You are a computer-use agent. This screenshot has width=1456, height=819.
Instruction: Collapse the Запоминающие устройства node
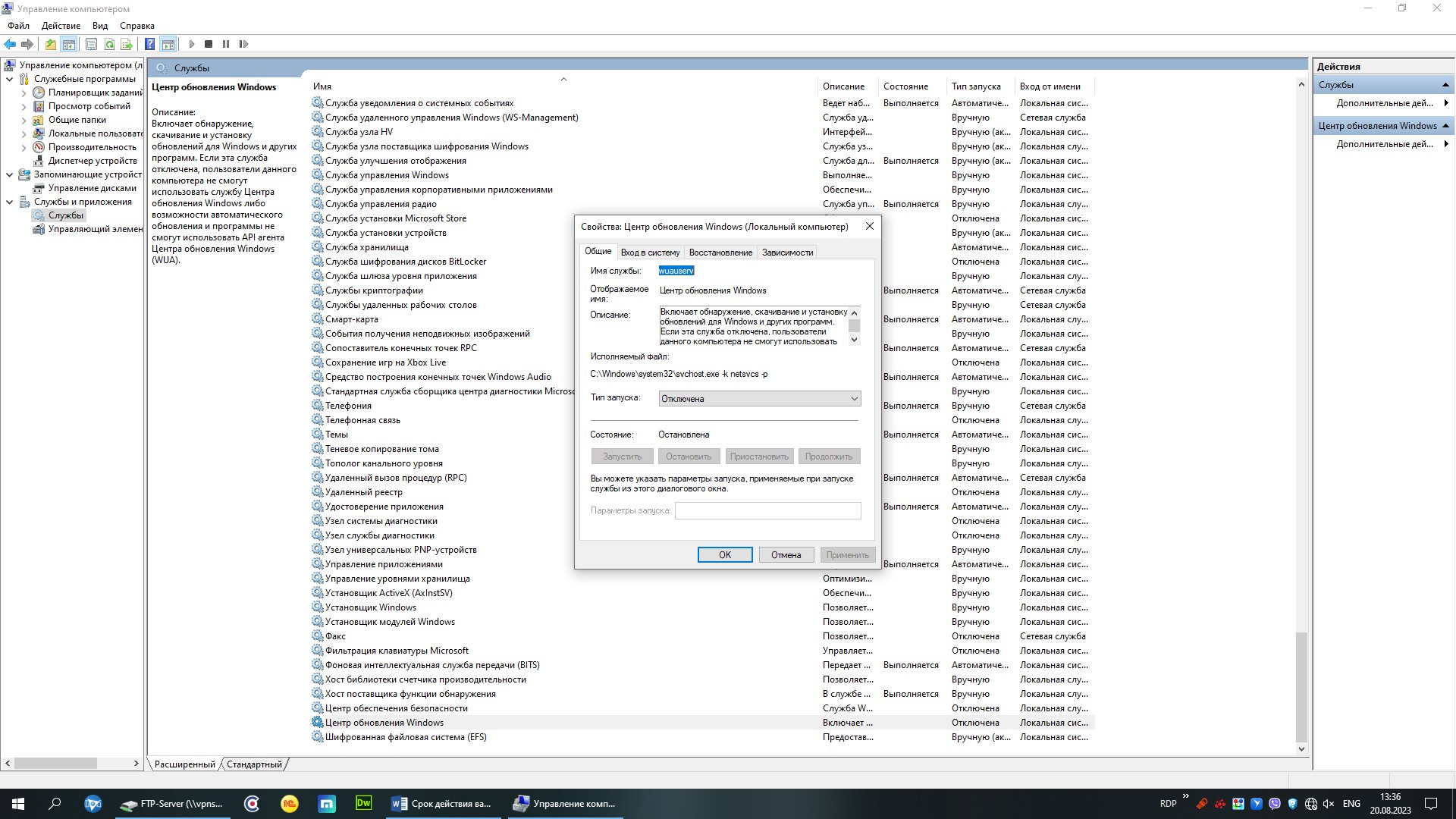pos(9,174)
